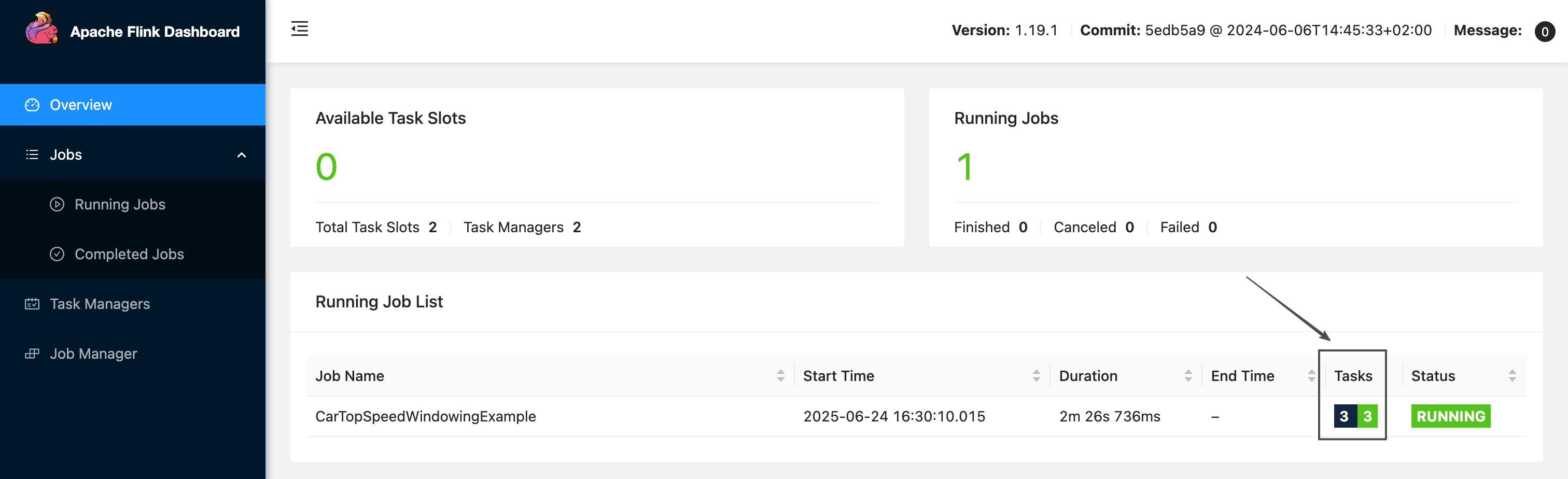This screenshot has width=1568, height=479.
Task: Sort the list by End Time
Action: click(x=1311, y=376)
